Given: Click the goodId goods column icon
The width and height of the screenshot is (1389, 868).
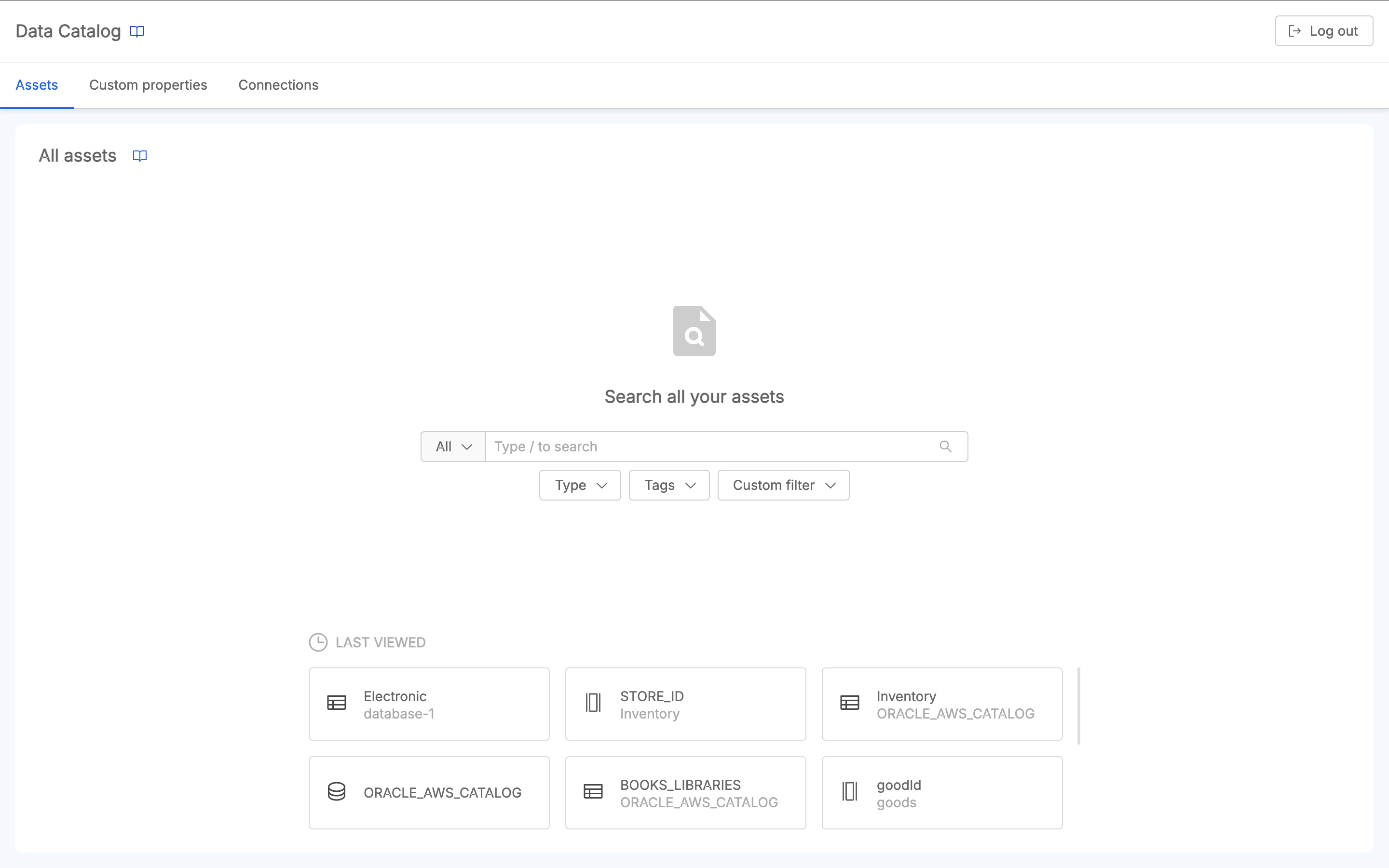Looking at the screenshot, I should click(x=851, y=791).
